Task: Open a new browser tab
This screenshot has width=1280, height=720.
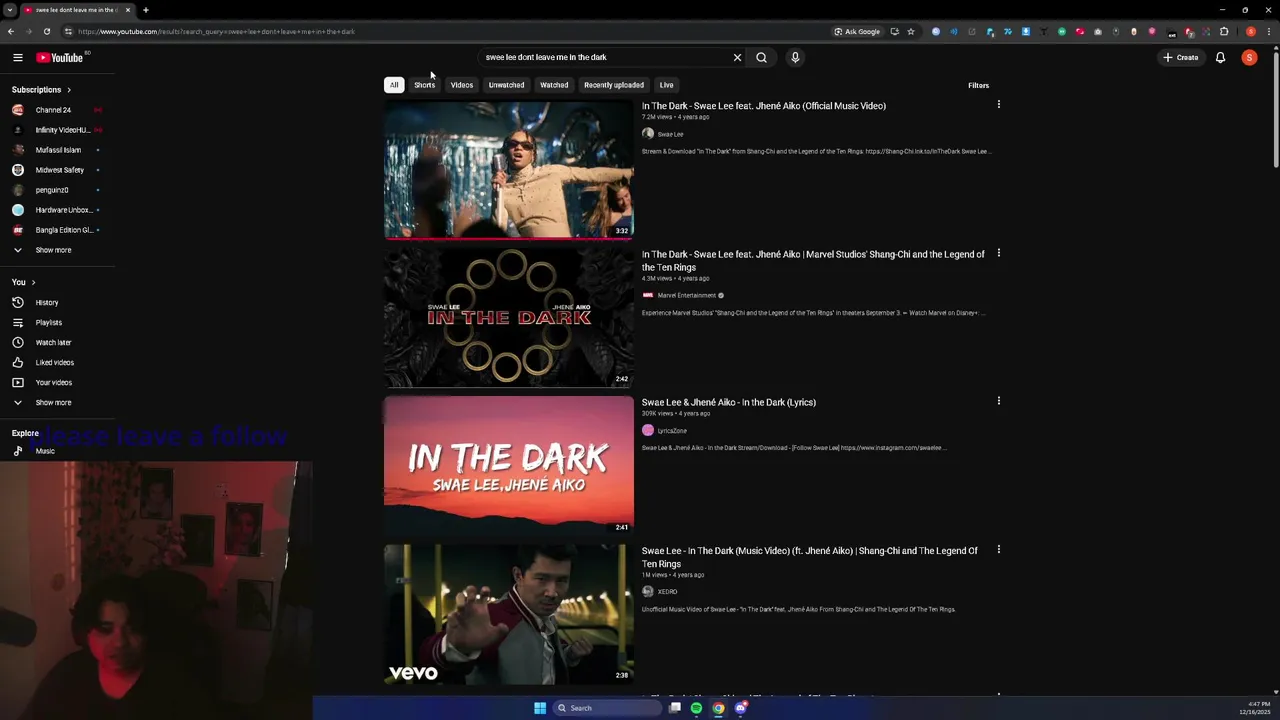Action: pos(146,10)
